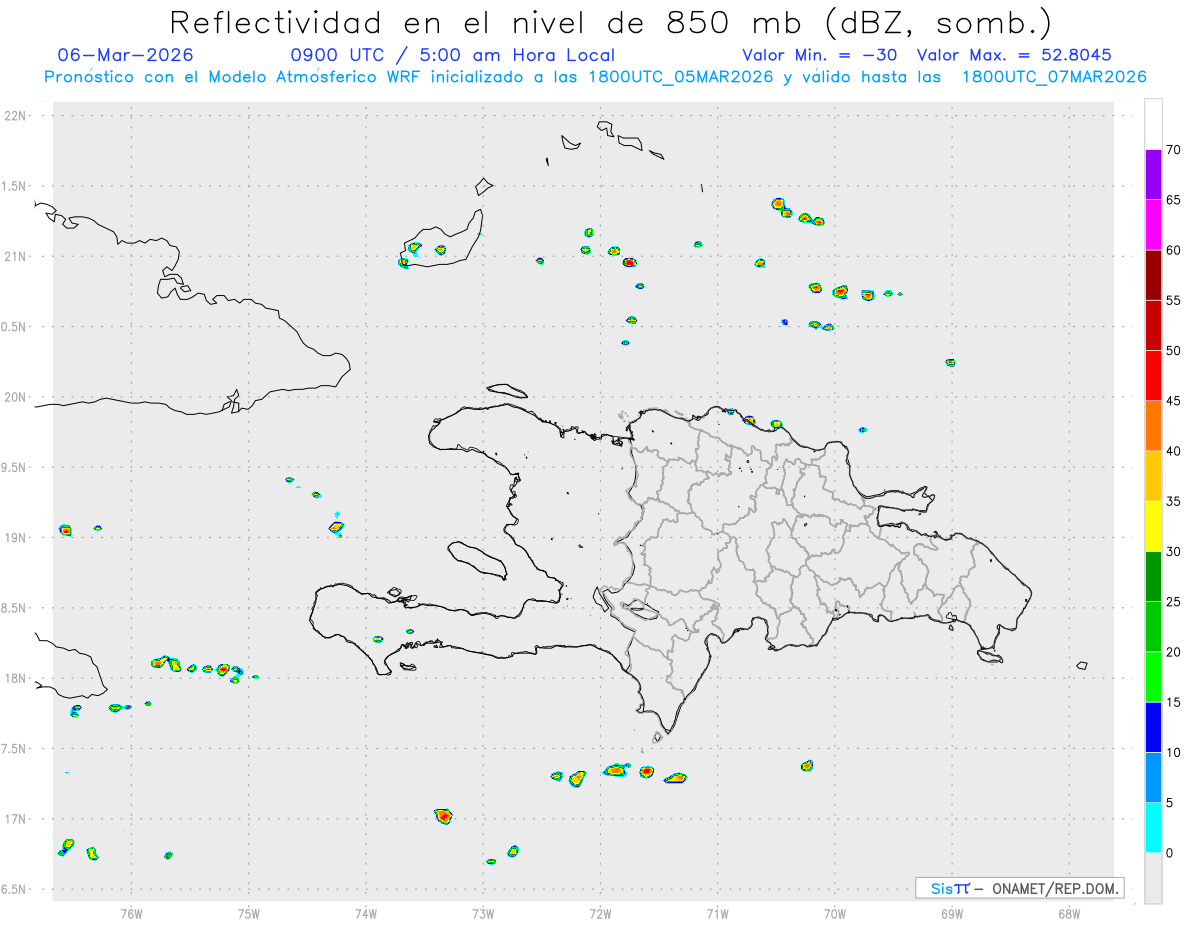Click the latitude axis label "8.5N"

pos(15,608)
